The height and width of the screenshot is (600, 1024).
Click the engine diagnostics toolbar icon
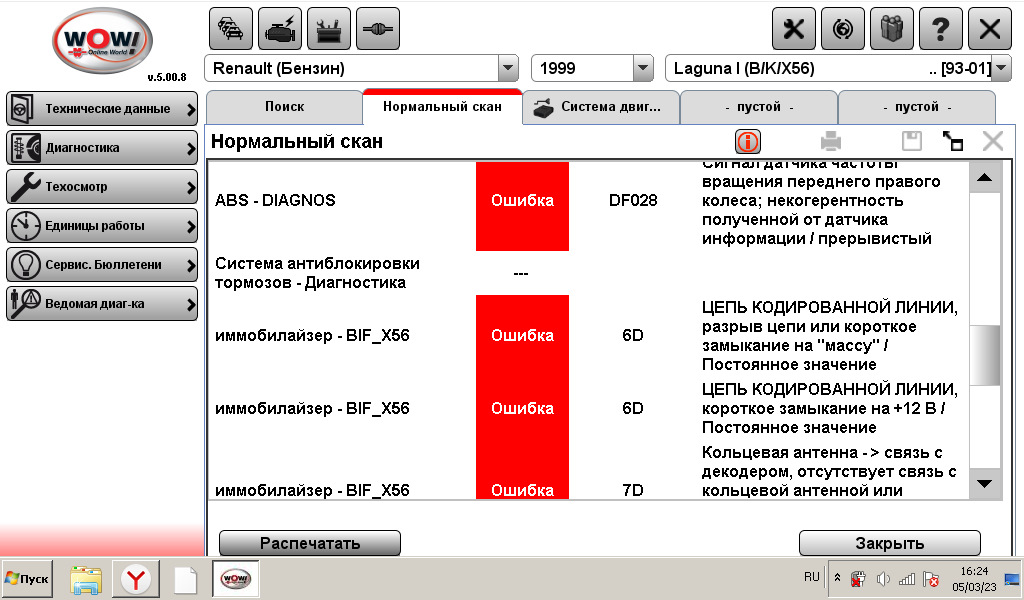pyautogui.click(x=280, y=29)
